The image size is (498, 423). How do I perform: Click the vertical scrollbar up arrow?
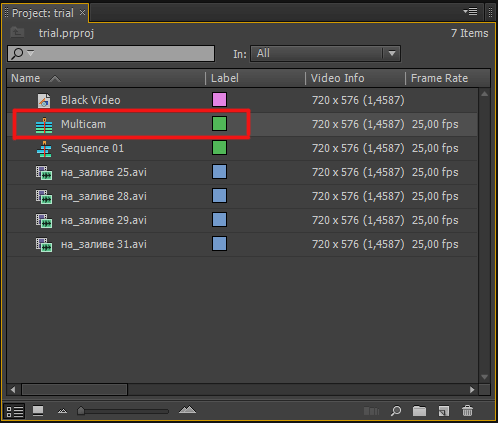coord(484,94)
